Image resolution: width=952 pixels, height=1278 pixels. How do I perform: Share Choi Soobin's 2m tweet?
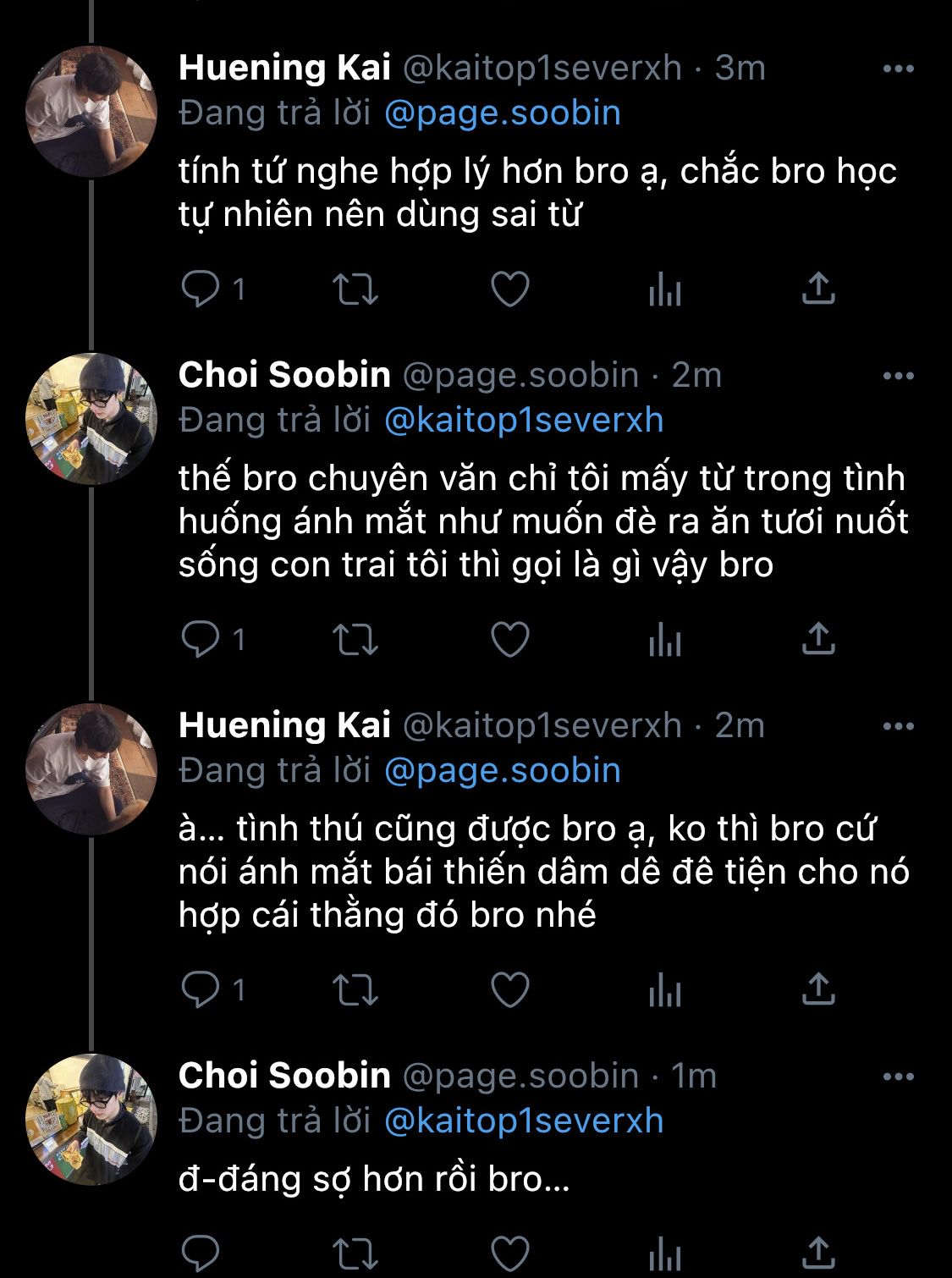818,640
